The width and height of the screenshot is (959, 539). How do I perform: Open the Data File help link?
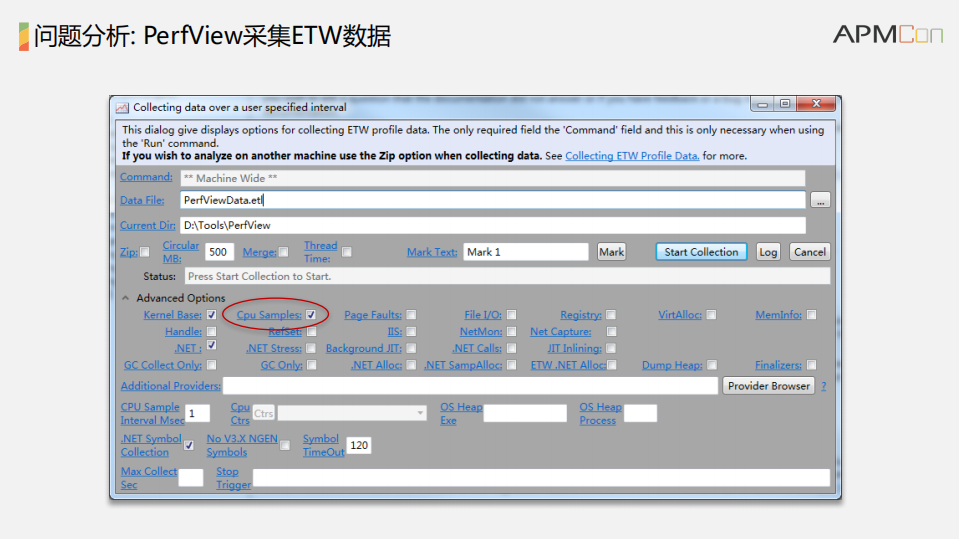pyautogui.click(x=142, y=200)
